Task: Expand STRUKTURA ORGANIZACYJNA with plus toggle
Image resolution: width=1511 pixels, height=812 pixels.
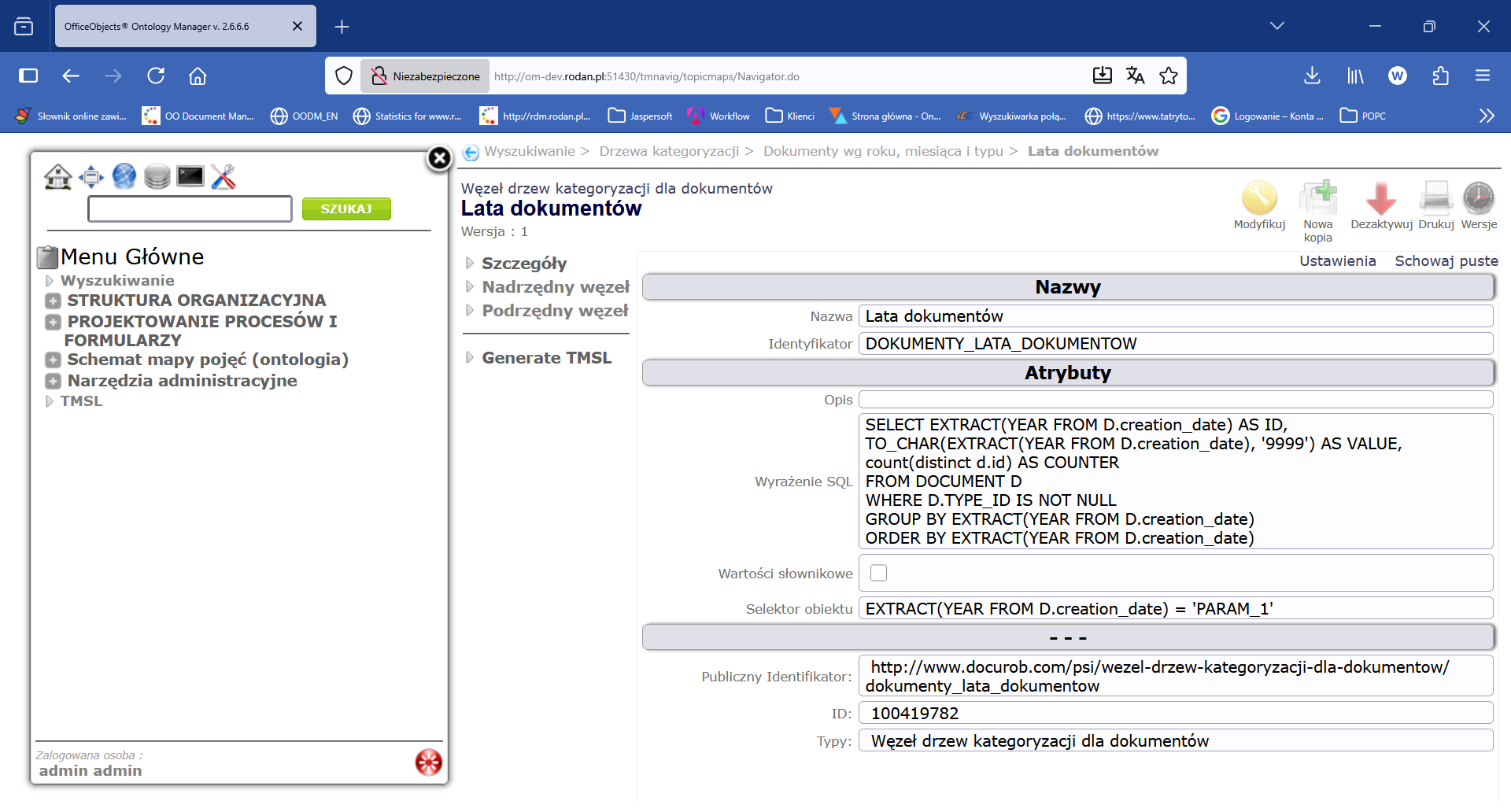Action: [x=53, y=301]
